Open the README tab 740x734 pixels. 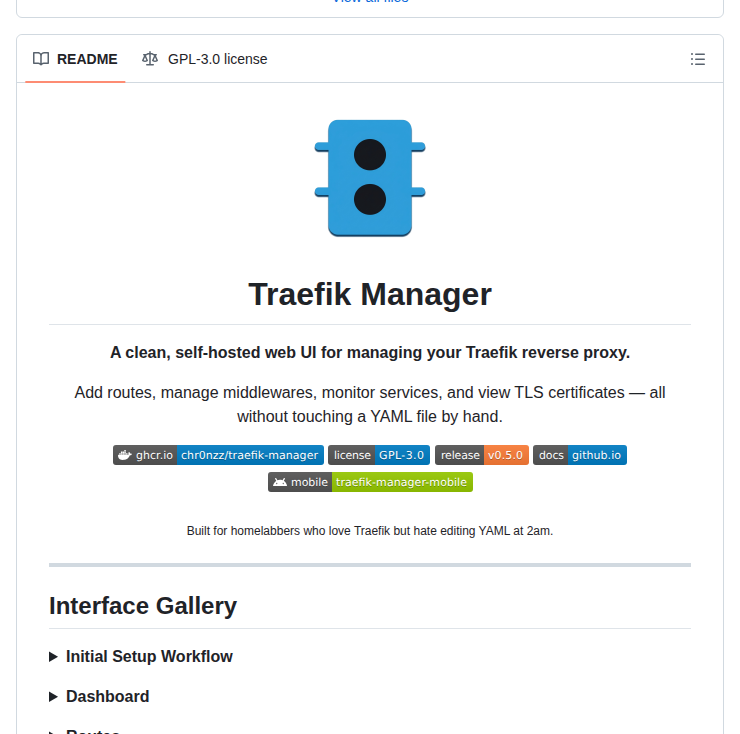pyautogui.click(x=75, y=59)
